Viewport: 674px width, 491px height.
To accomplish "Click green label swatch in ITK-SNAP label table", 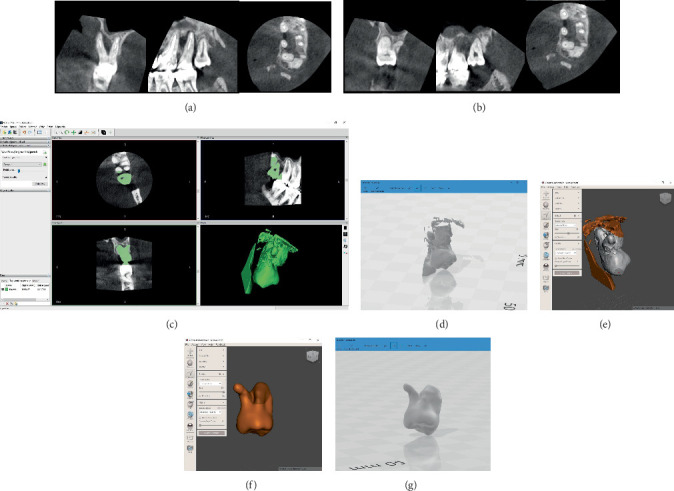I will coord(7,289).
